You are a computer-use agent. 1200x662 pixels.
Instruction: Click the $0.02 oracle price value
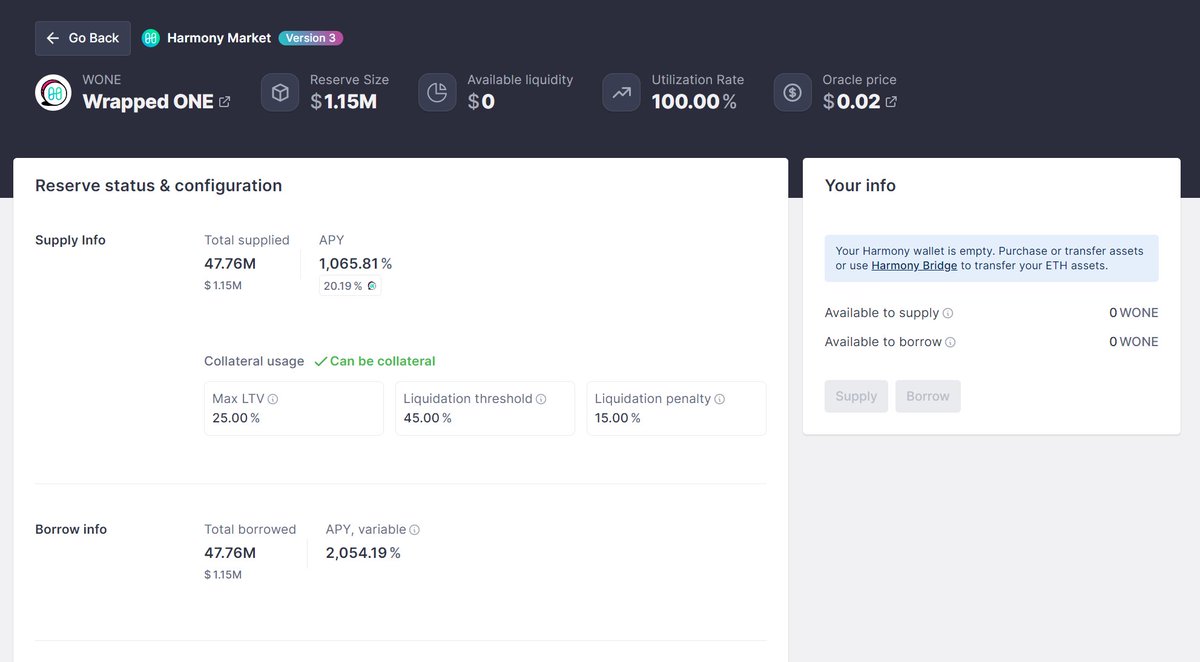[x=851, y=101]
